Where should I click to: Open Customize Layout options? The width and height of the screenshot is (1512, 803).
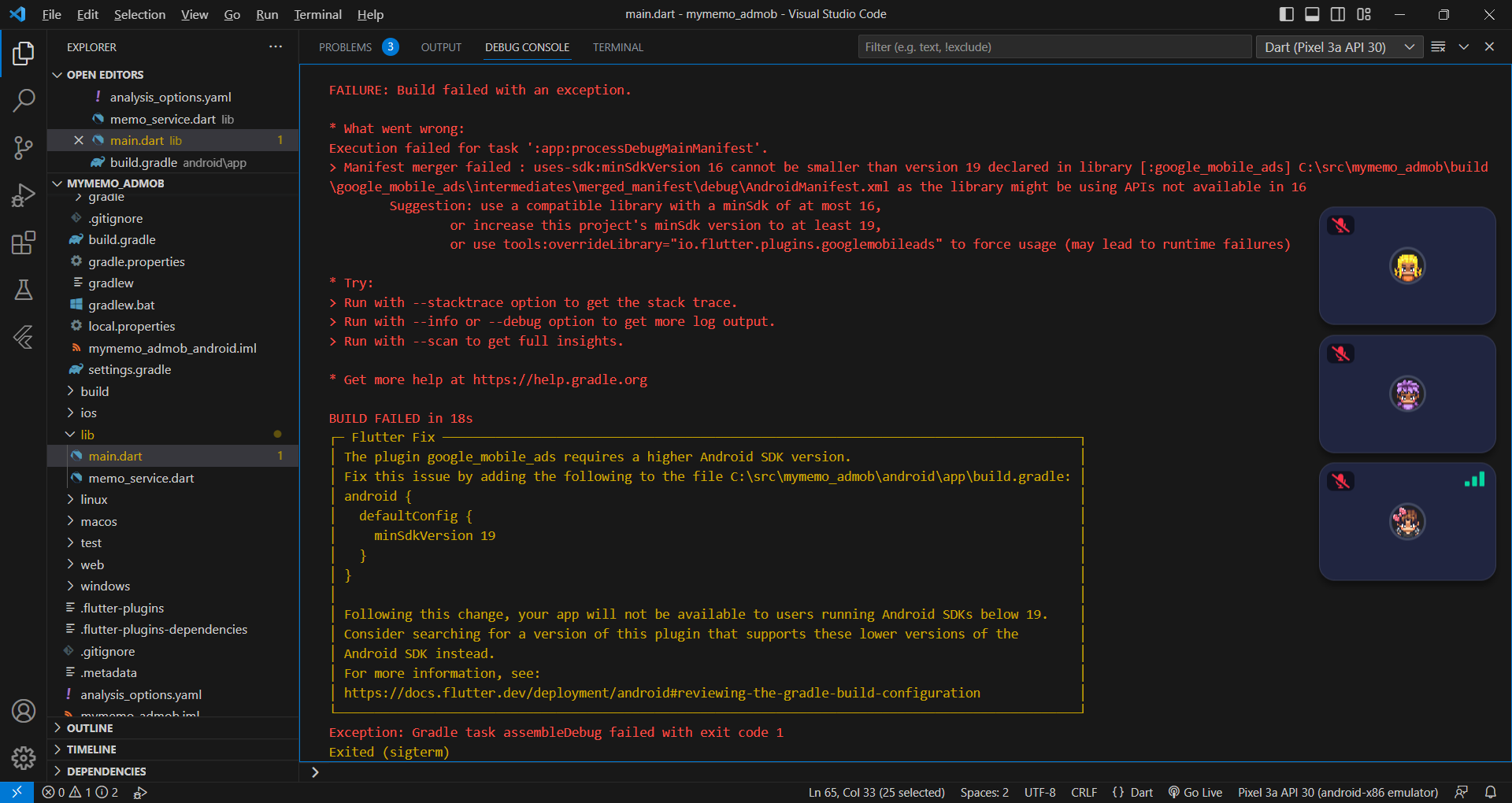[1364, 14]
